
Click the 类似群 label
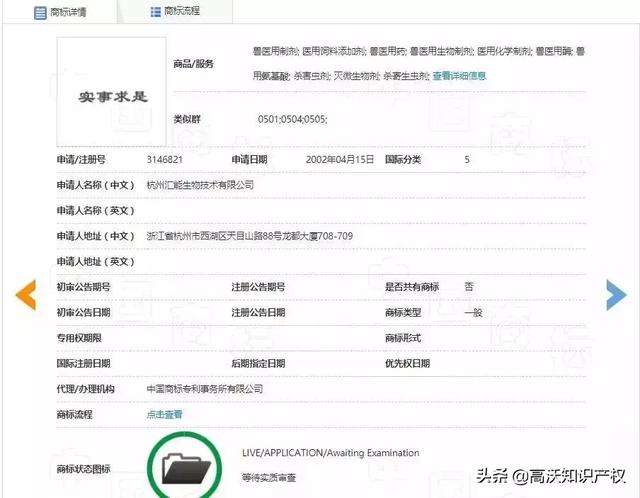click(187, 119)
